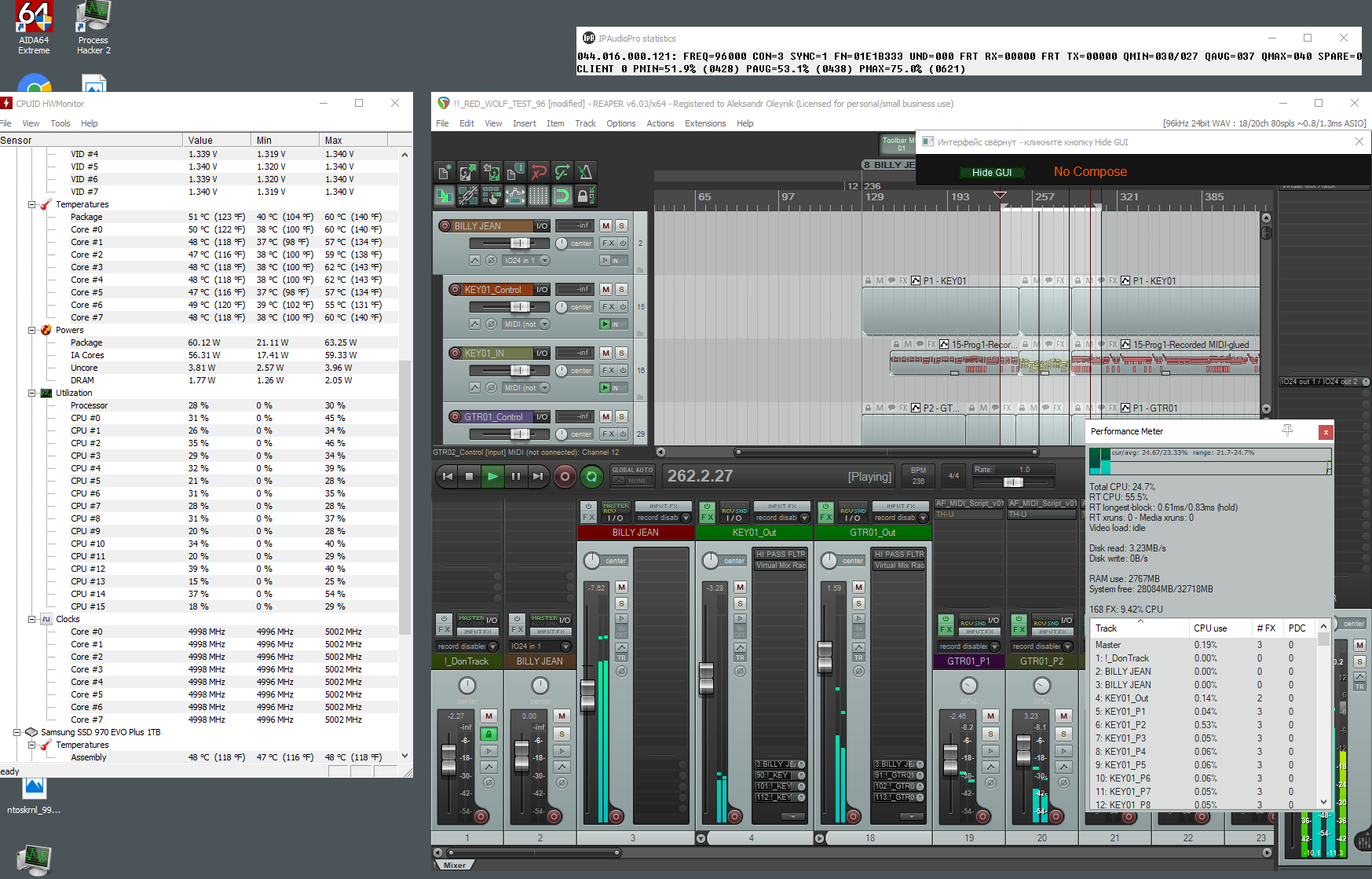
Task: Open IO24 in 1 dropdown on BILLY JEAN mixer strip
Action: (540, 646)
